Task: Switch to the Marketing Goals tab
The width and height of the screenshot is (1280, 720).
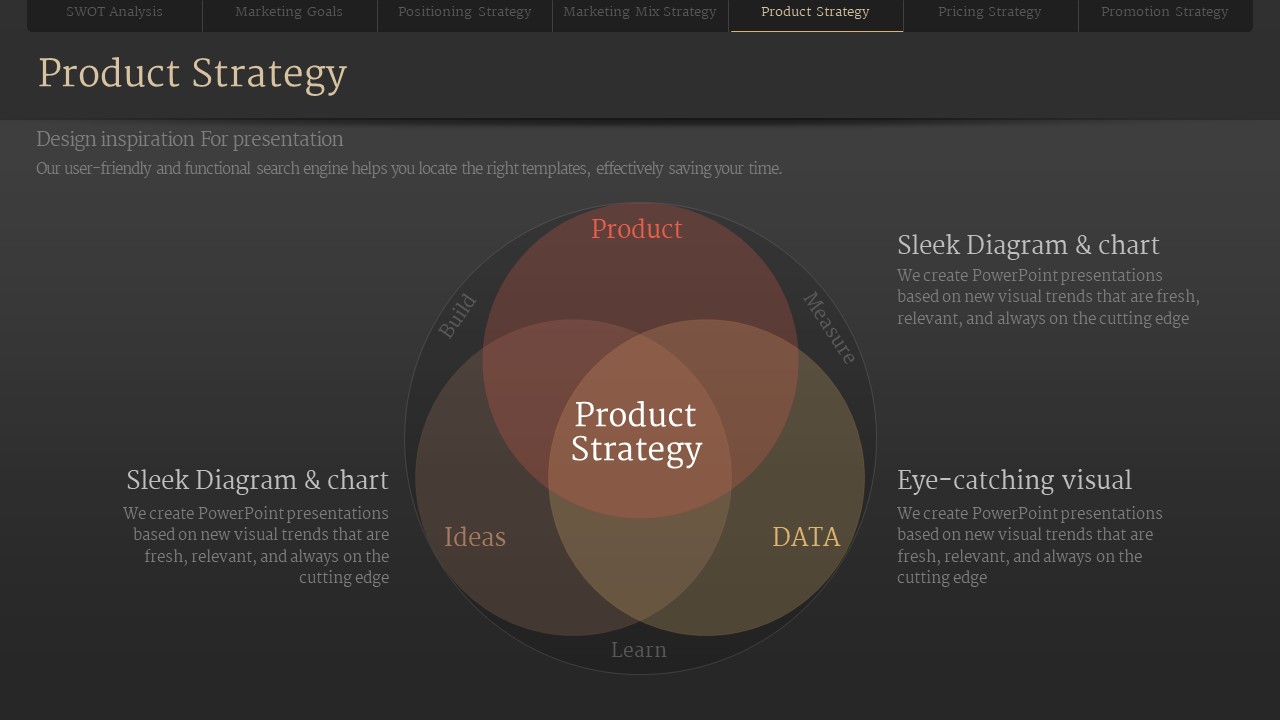Action: [289, 12]
